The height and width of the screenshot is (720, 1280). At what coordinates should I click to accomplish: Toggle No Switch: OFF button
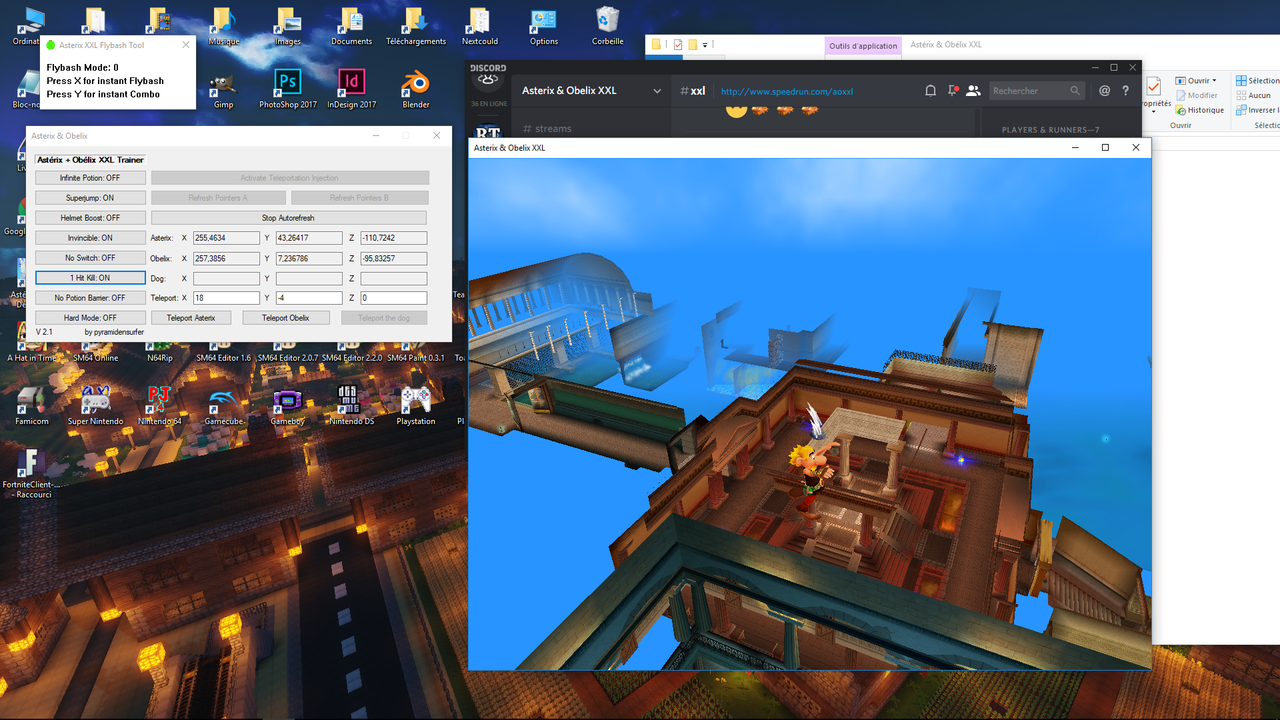coord(90,258)
